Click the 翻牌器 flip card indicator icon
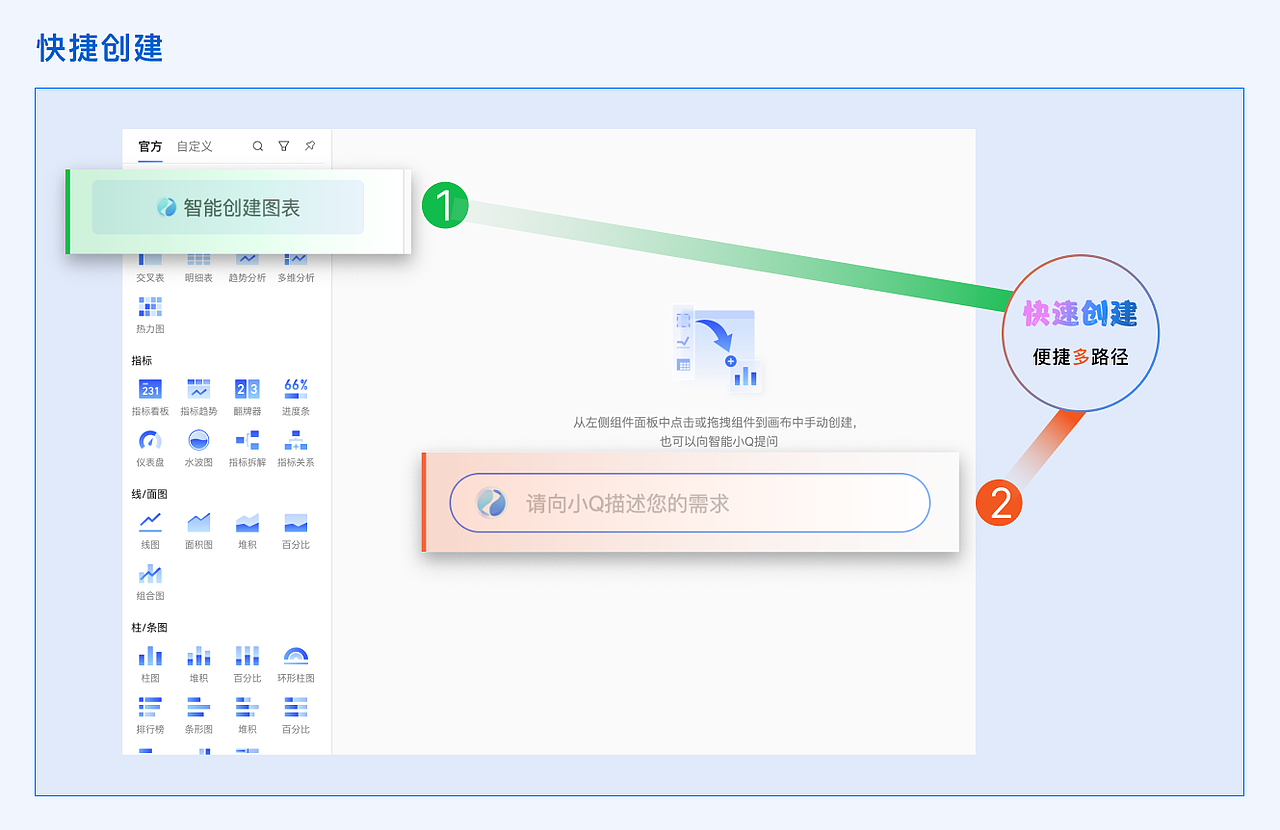The image size is (1280, 830). [x=247, y=389]
